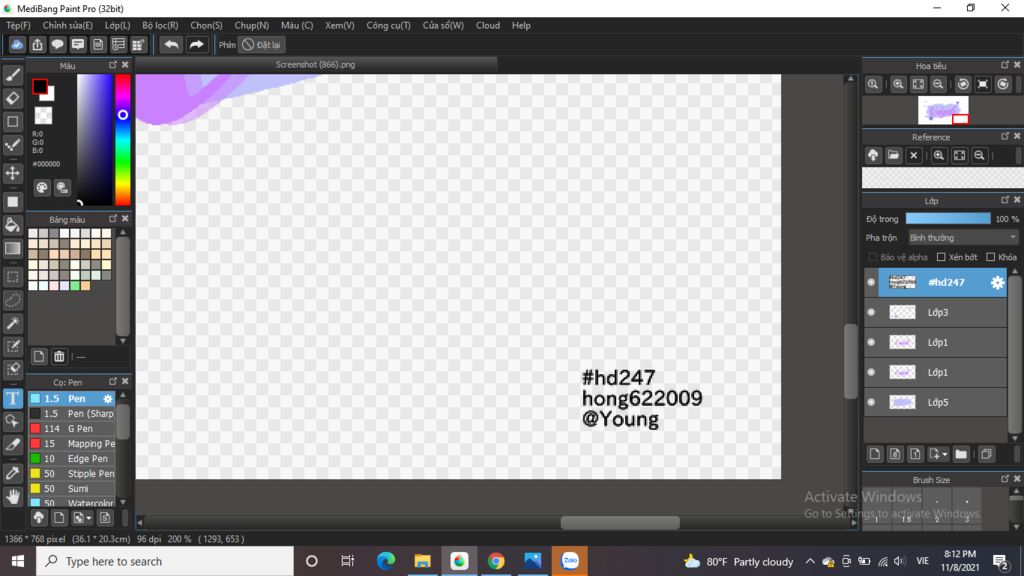Select the Lớp5 layer row
The width and height of the screenshot is (1024, 576).
(x=935, y=402)
